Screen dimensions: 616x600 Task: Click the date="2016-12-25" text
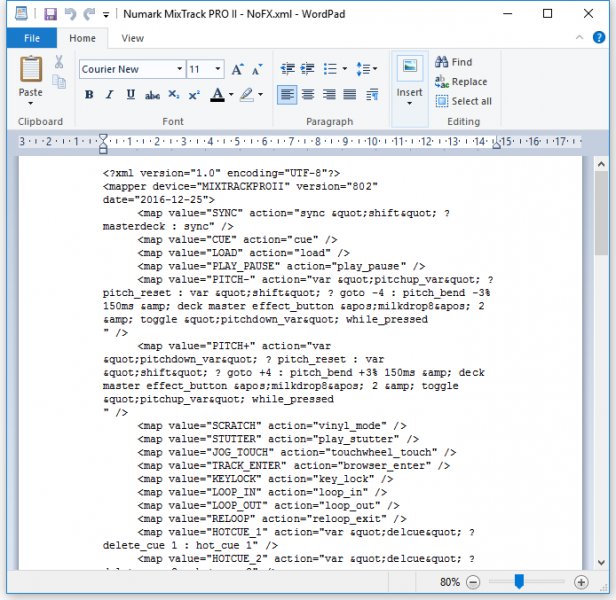coord(159,200)
